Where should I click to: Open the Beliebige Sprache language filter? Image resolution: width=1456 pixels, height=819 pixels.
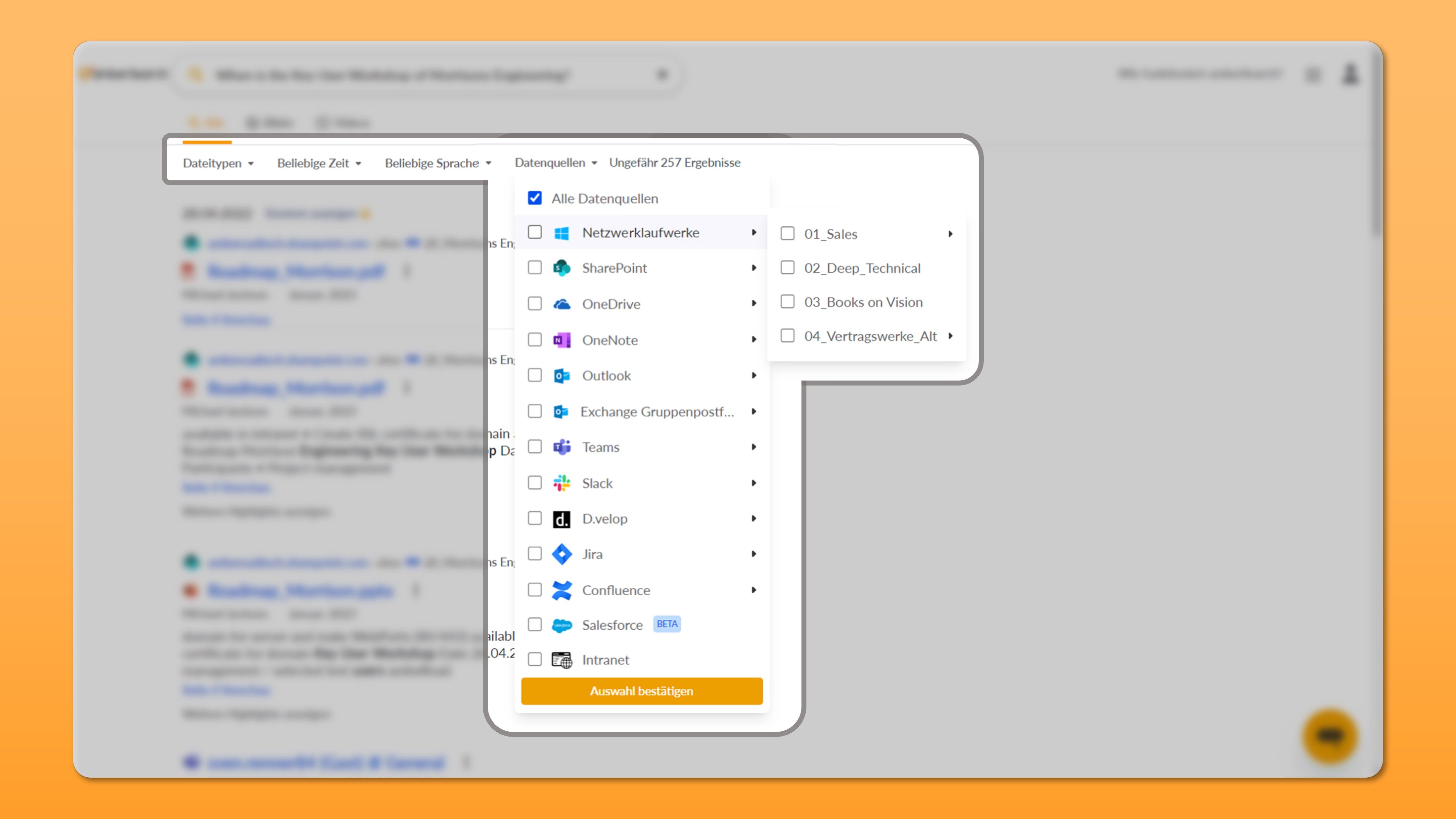click(x=437, y=163)
